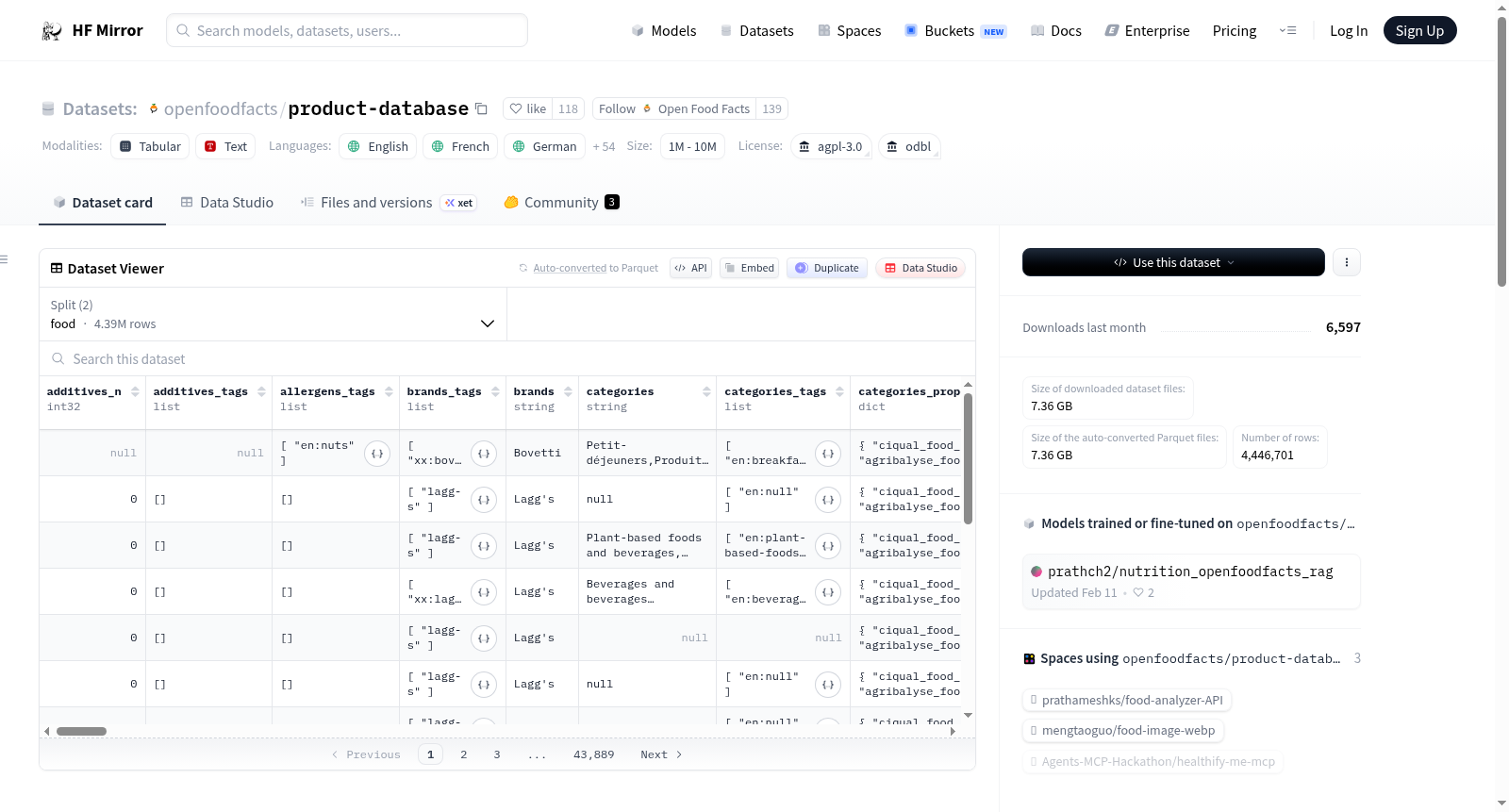
Task: Click Log In
Action: (1349, 30)
